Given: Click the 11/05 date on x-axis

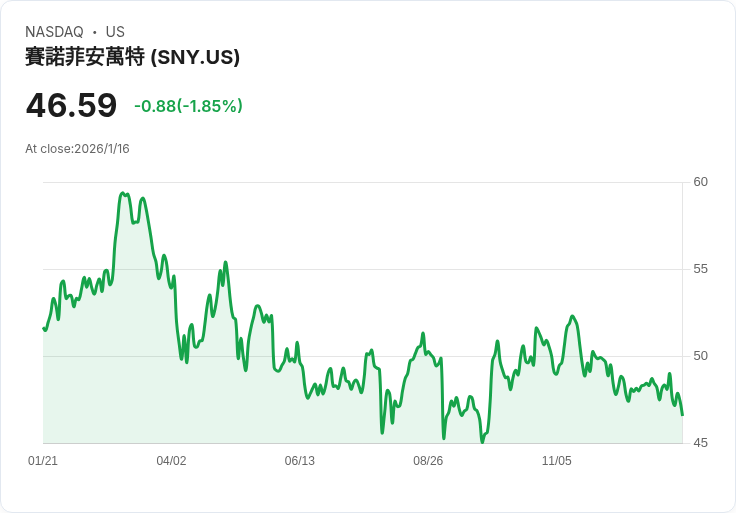Looking at the screenshot, I should coord(556,461).
